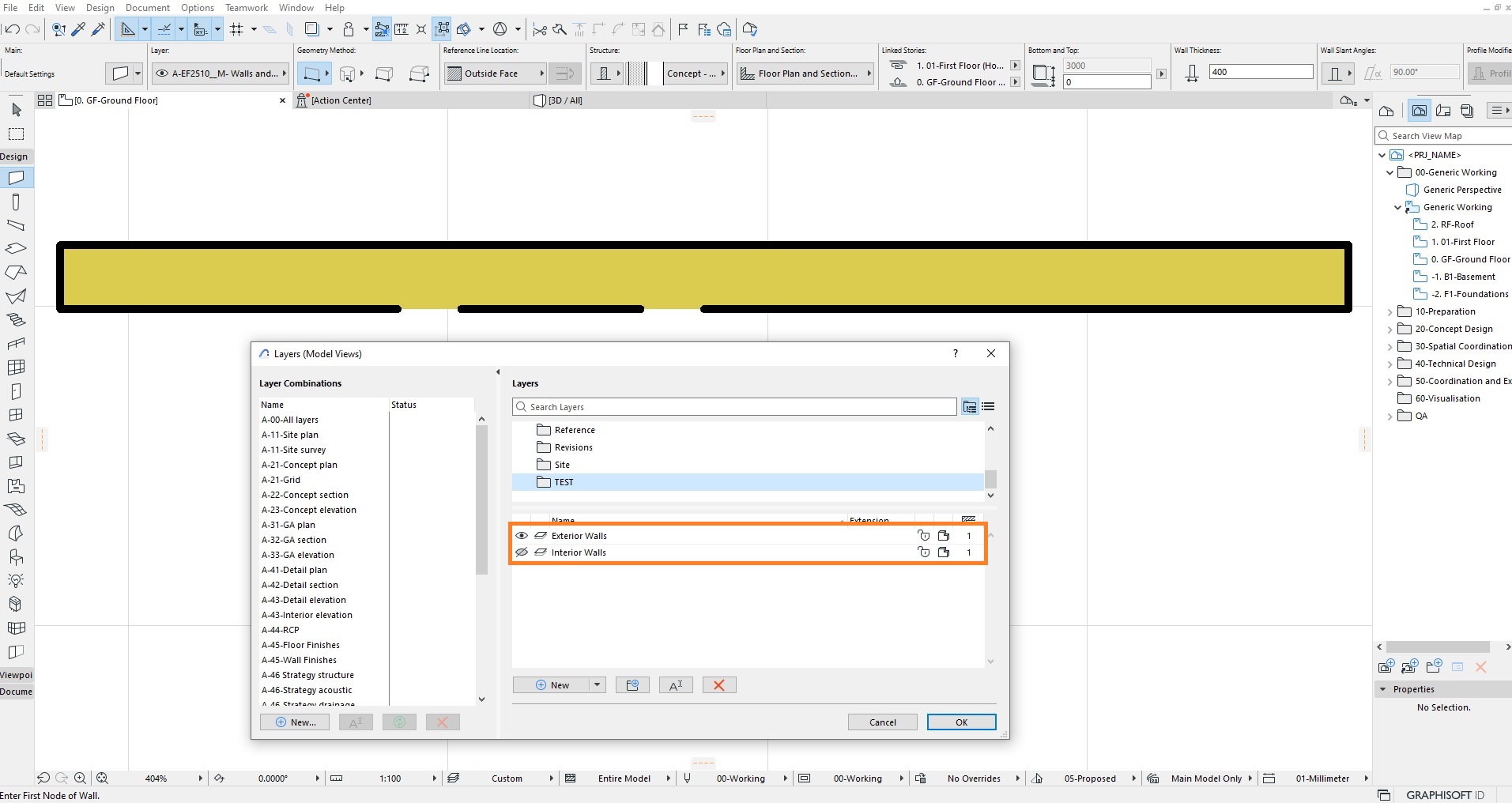
Task: Select the Door tool
Action: (17, 391)
